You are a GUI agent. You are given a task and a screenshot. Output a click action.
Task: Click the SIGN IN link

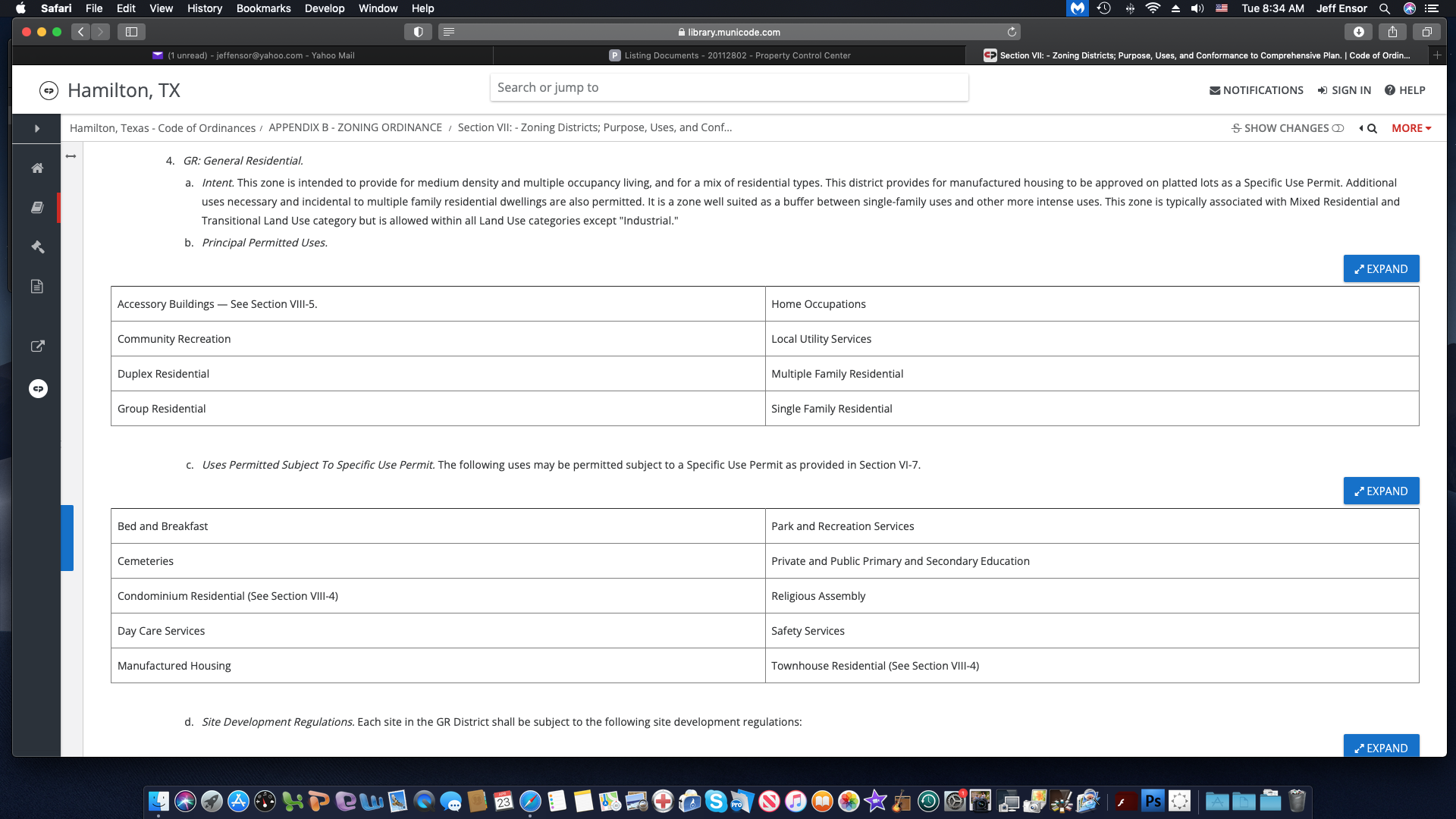1344,90
